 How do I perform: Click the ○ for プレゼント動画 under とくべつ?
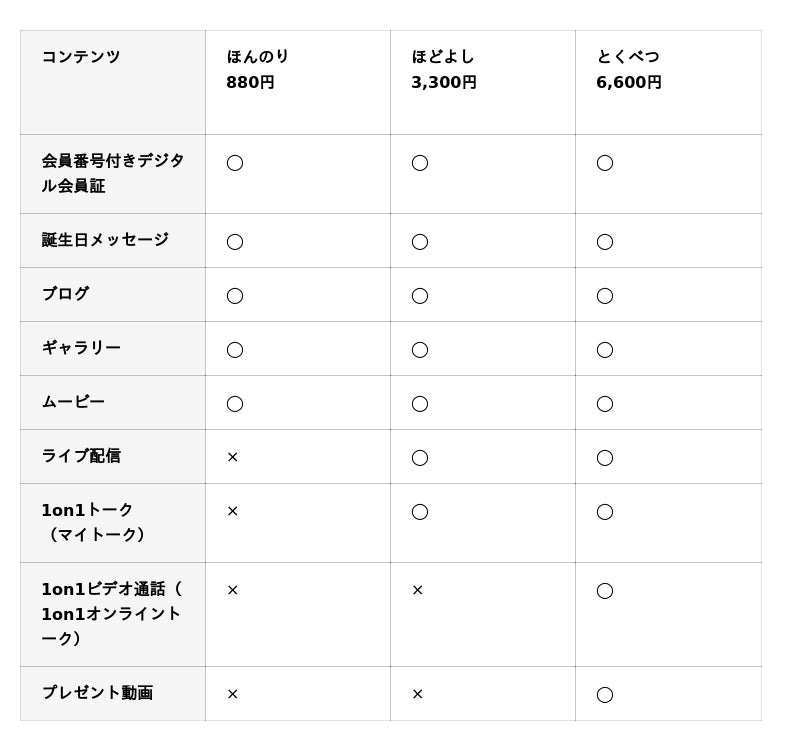[x=605, y=695]
